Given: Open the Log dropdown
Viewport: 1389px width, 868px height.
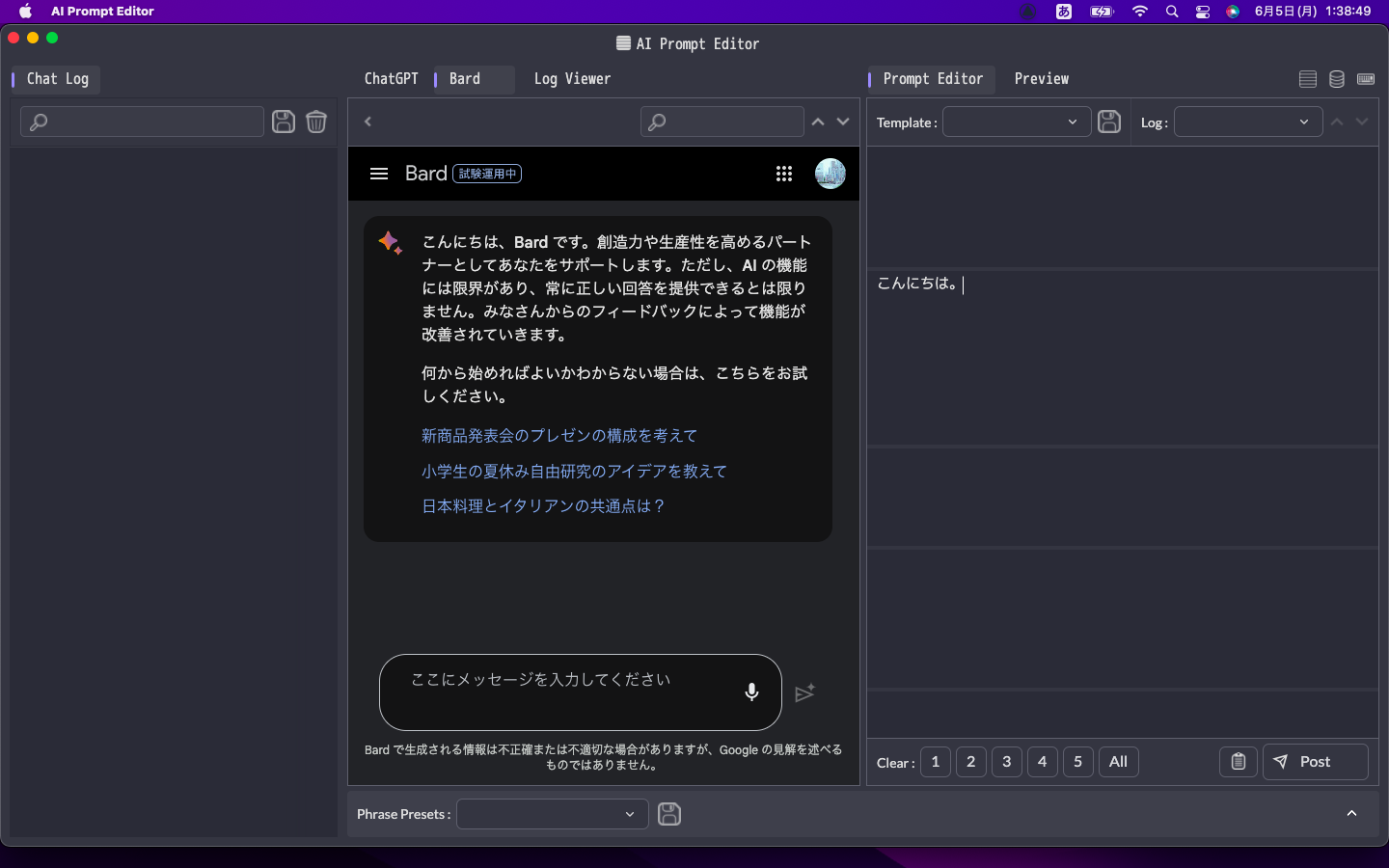Looking at the screenshot, I should coord(1248,122).
